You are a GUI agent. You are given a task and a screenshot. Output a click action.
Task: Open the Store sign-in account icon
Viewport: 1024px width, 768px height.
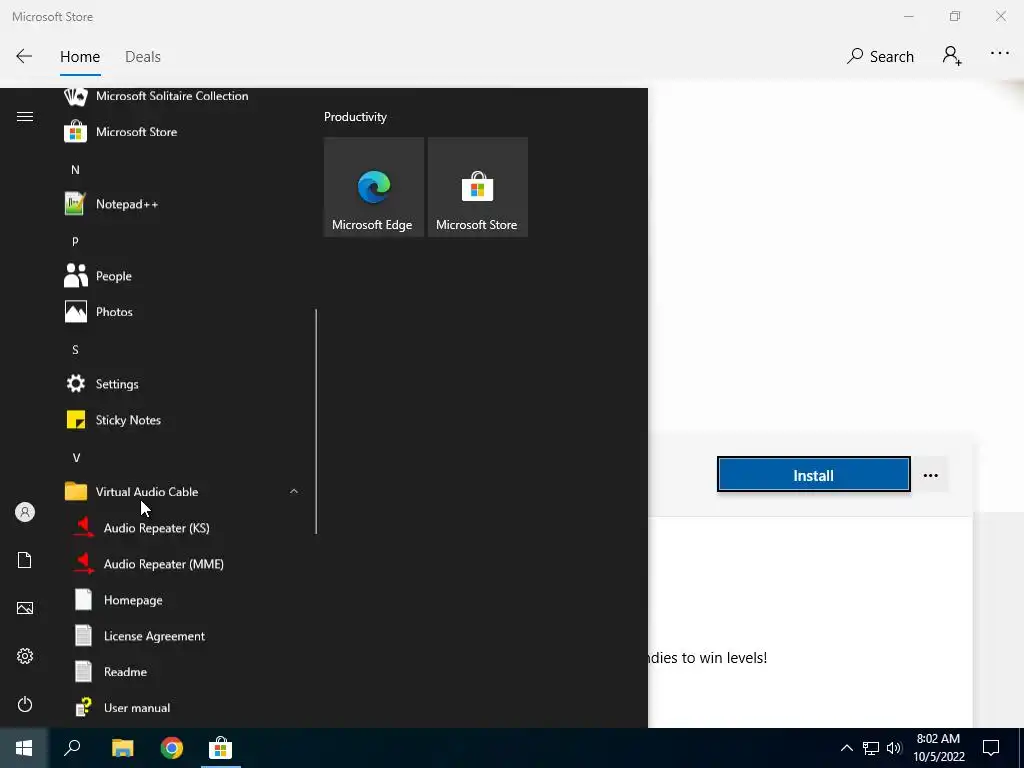(x=952, y=56)
